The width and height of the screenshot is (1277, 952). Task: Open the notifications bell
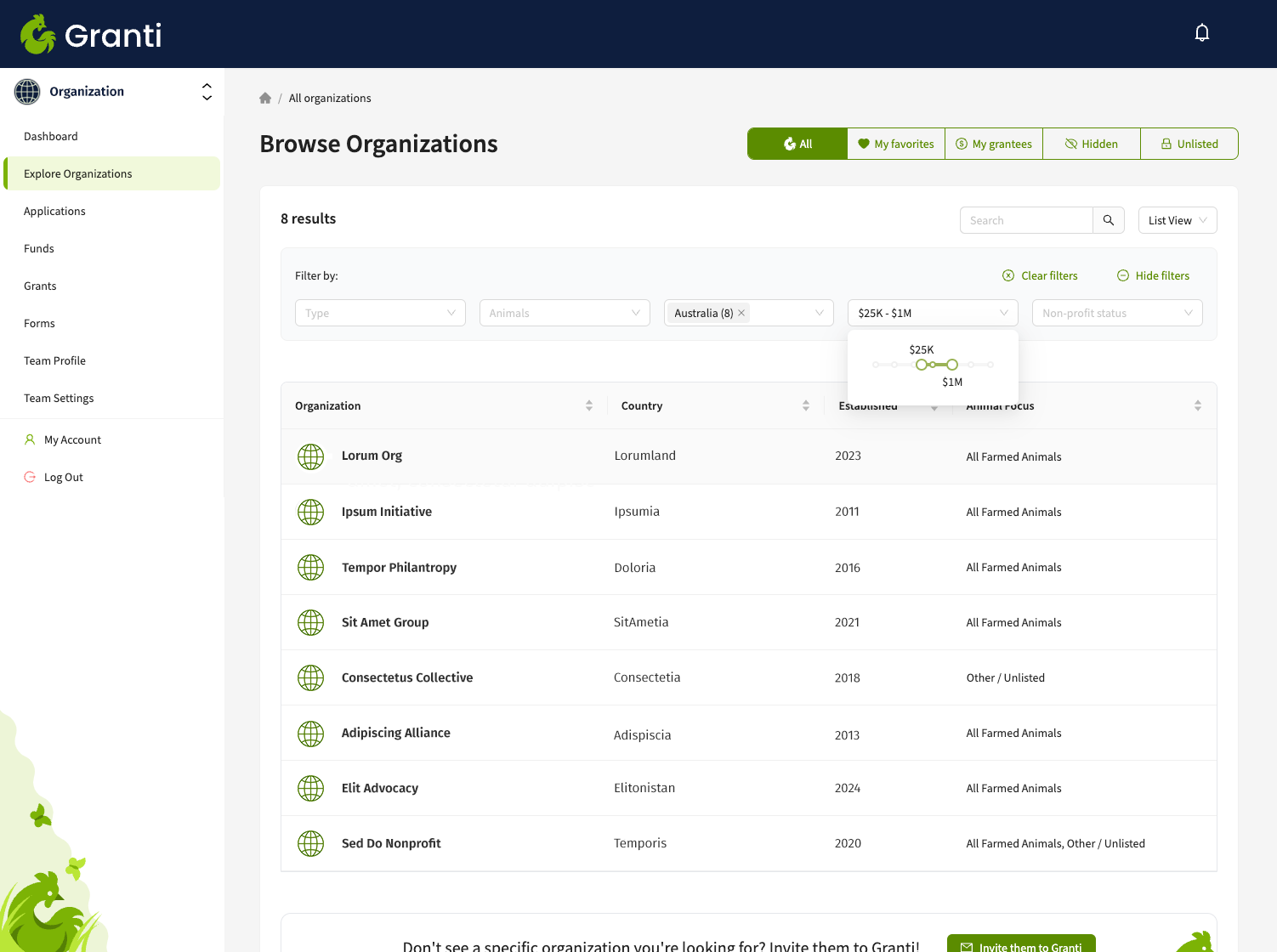point(1202,31)
